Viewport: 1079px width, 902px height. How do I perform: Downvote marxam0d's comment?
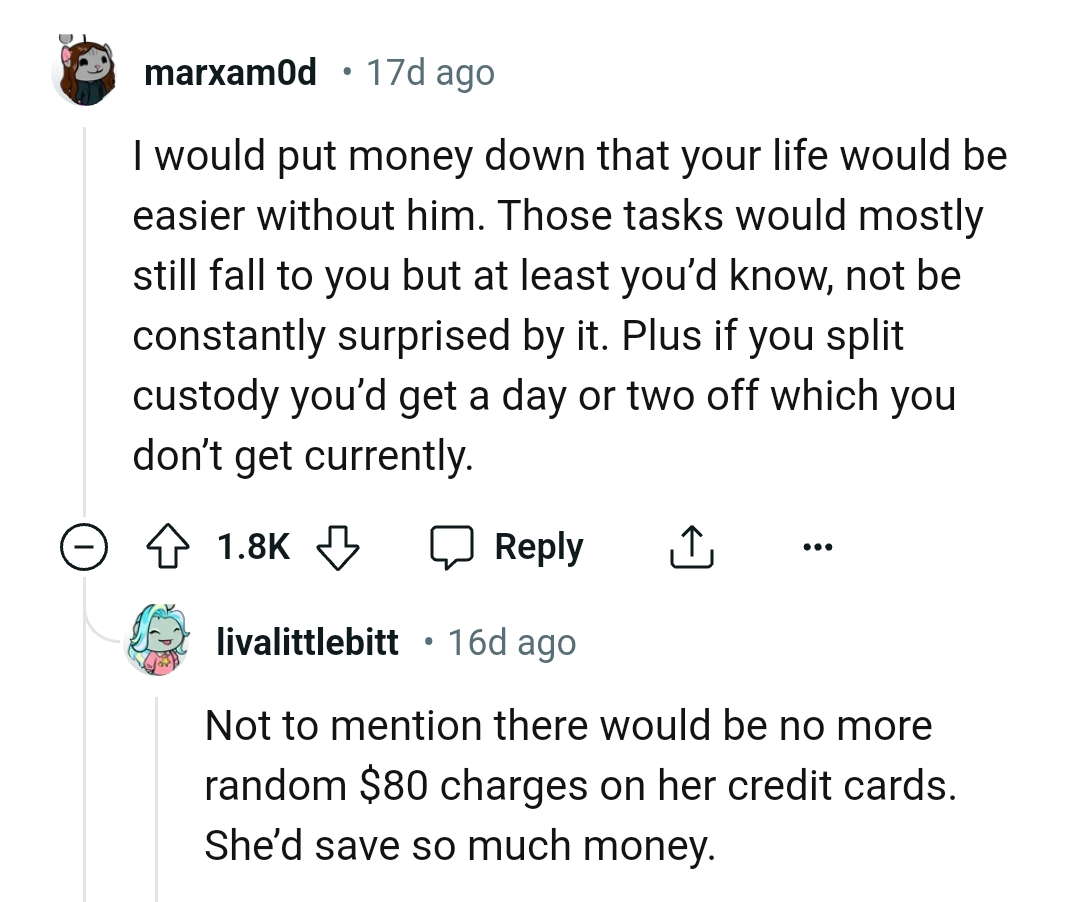337,546
